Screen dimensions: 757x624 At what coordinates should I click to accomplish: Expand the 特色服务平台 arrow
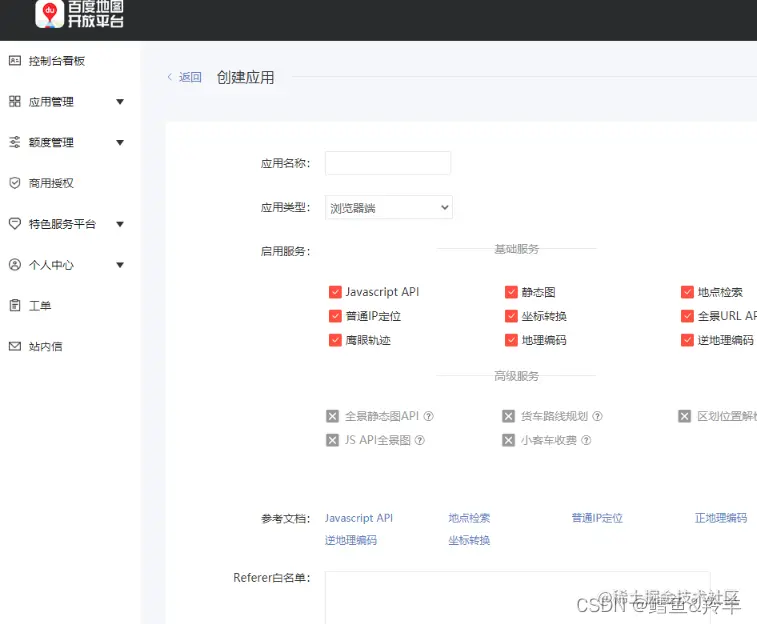[x=120, y=224]
